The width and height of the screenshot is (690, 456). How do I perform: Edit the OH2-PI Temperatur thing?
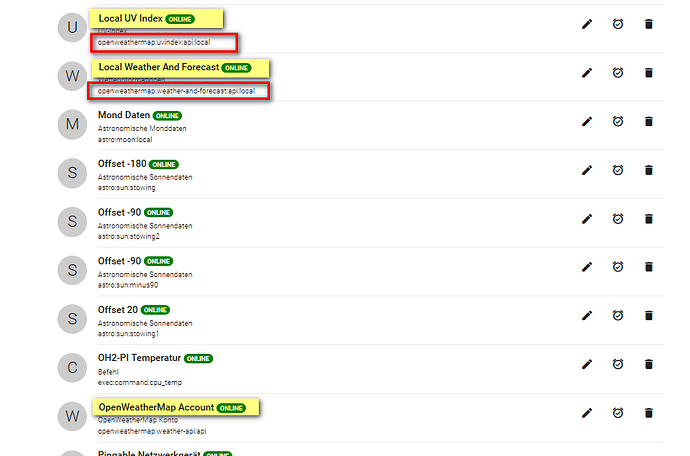[x=587, y=364]
